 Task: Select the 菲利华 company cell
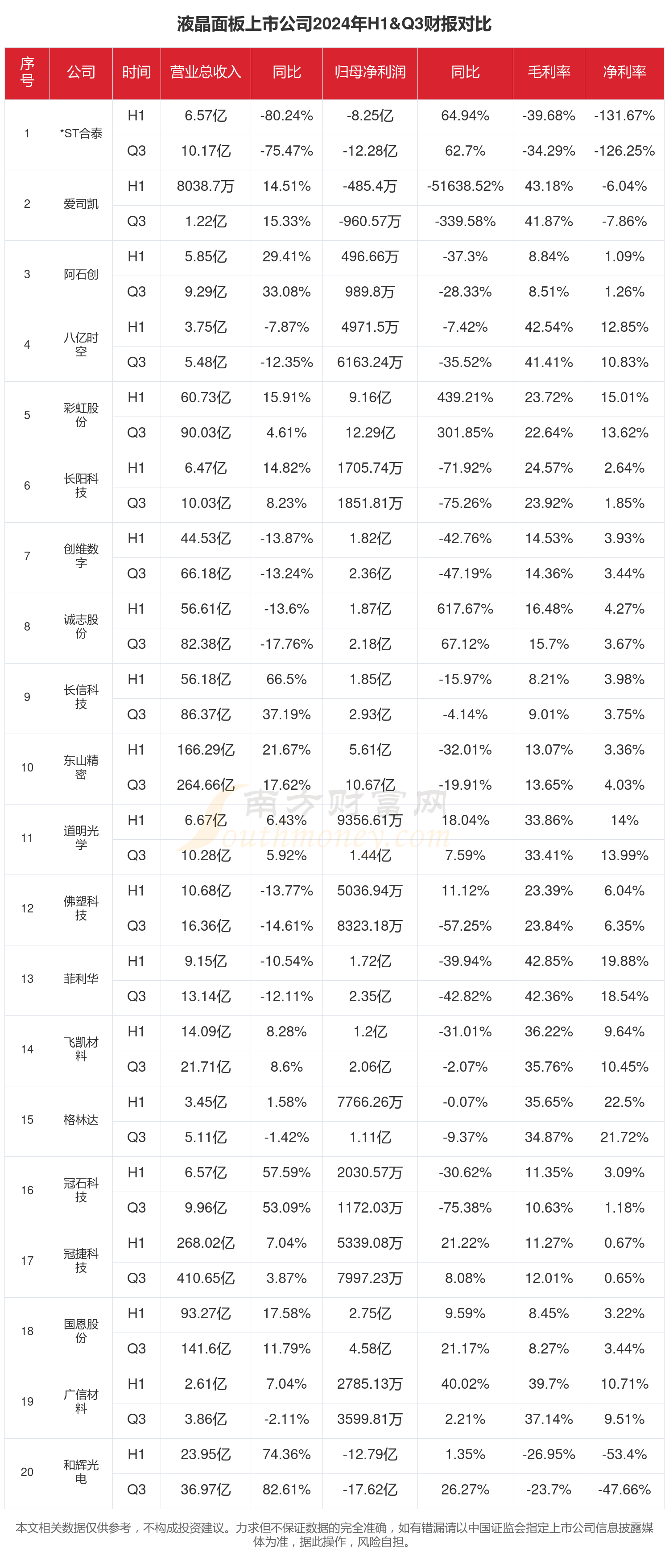pos(81,979)
